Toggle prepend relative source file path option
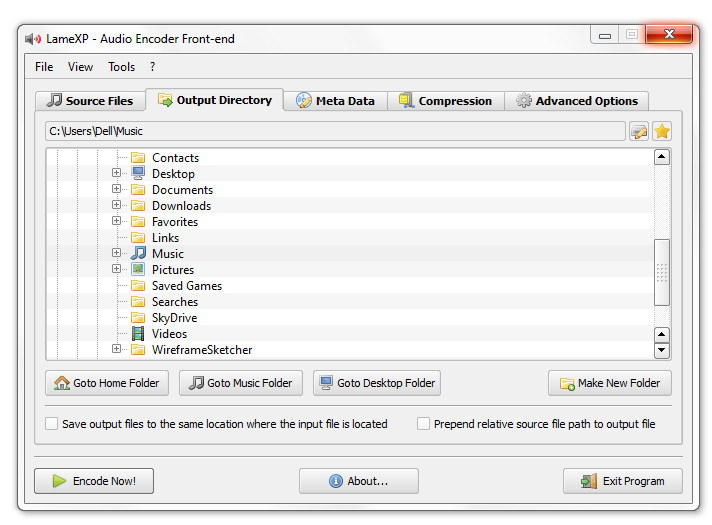Viewport: 712px width, 525px height. 423,424
